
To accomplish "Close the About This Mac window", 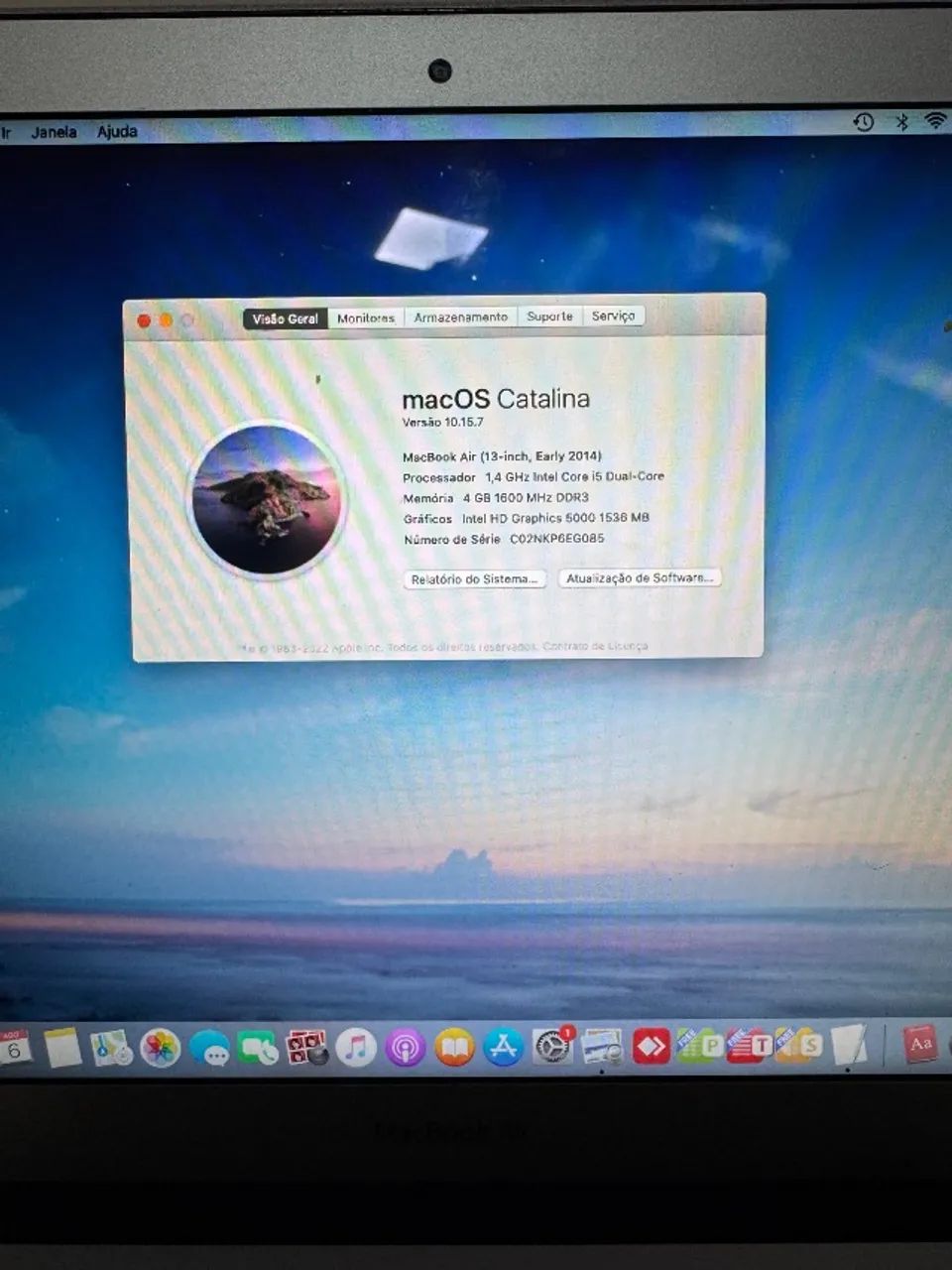I will (x=144, y=320).
